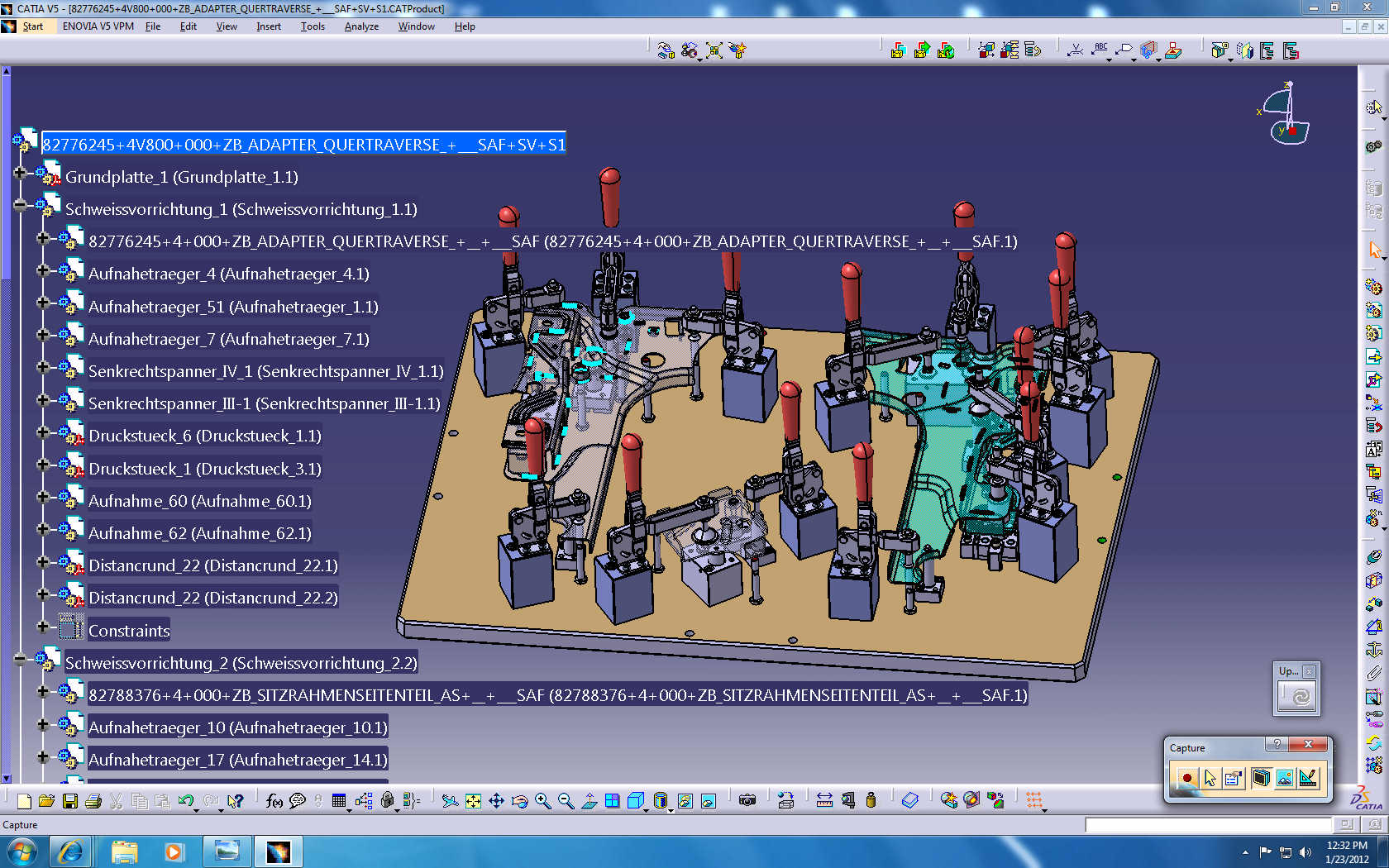Screen dimensions: 1389x868
Task: Expand the Senkrechtspanner_IV_1 tree node
Action: pos(43,368)
